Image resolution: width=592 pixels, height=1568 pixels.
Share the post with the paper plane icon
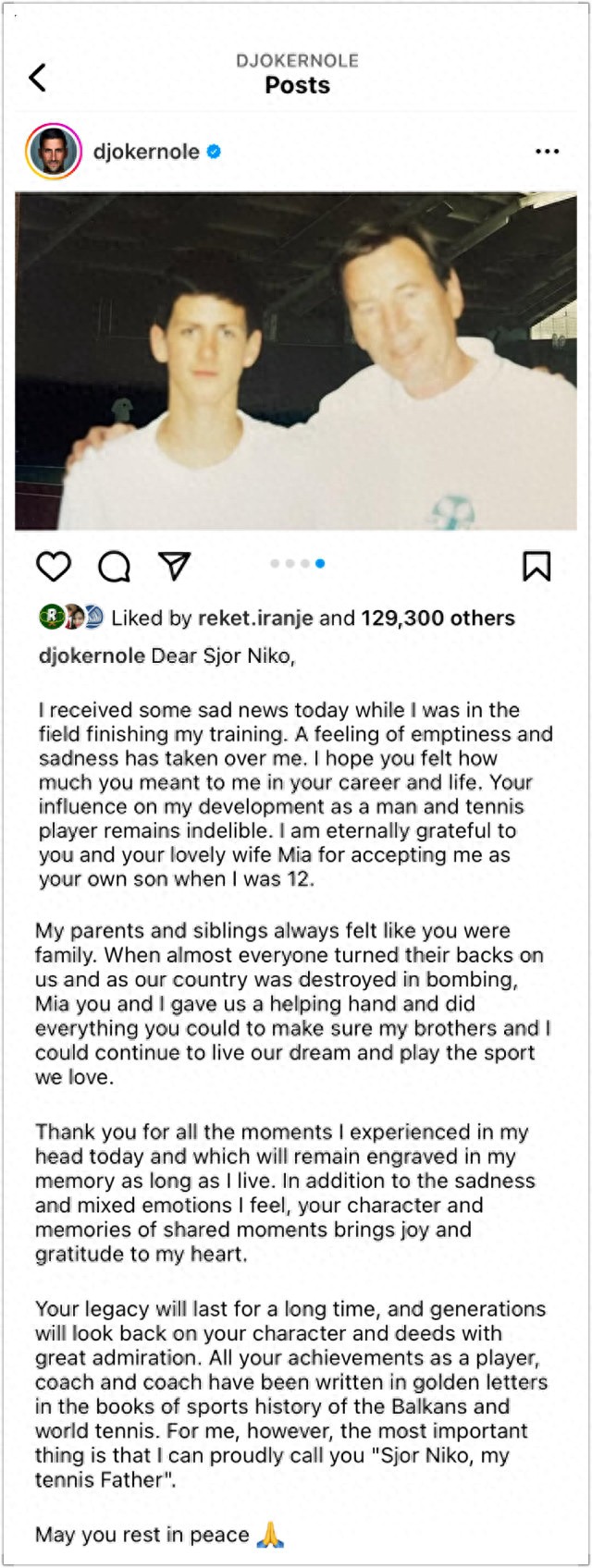coord(174,566)
